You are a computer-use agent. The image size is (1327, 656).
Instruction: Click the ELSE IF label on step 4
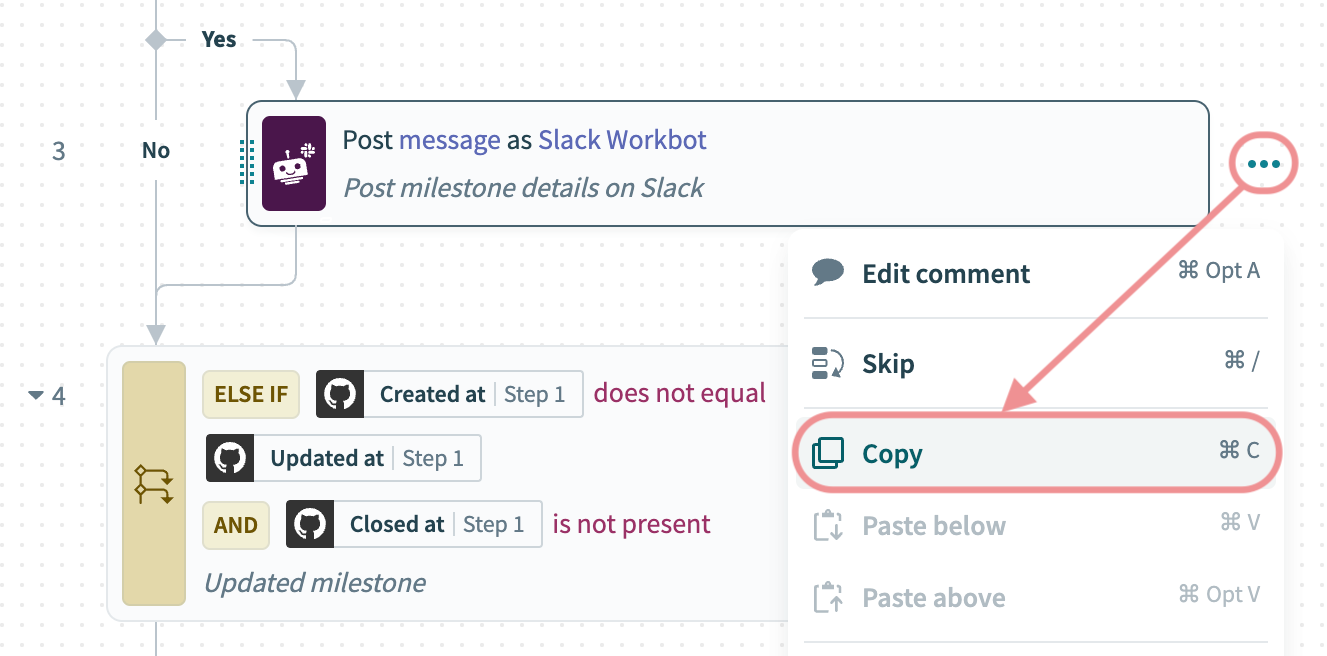coord(251,394)
